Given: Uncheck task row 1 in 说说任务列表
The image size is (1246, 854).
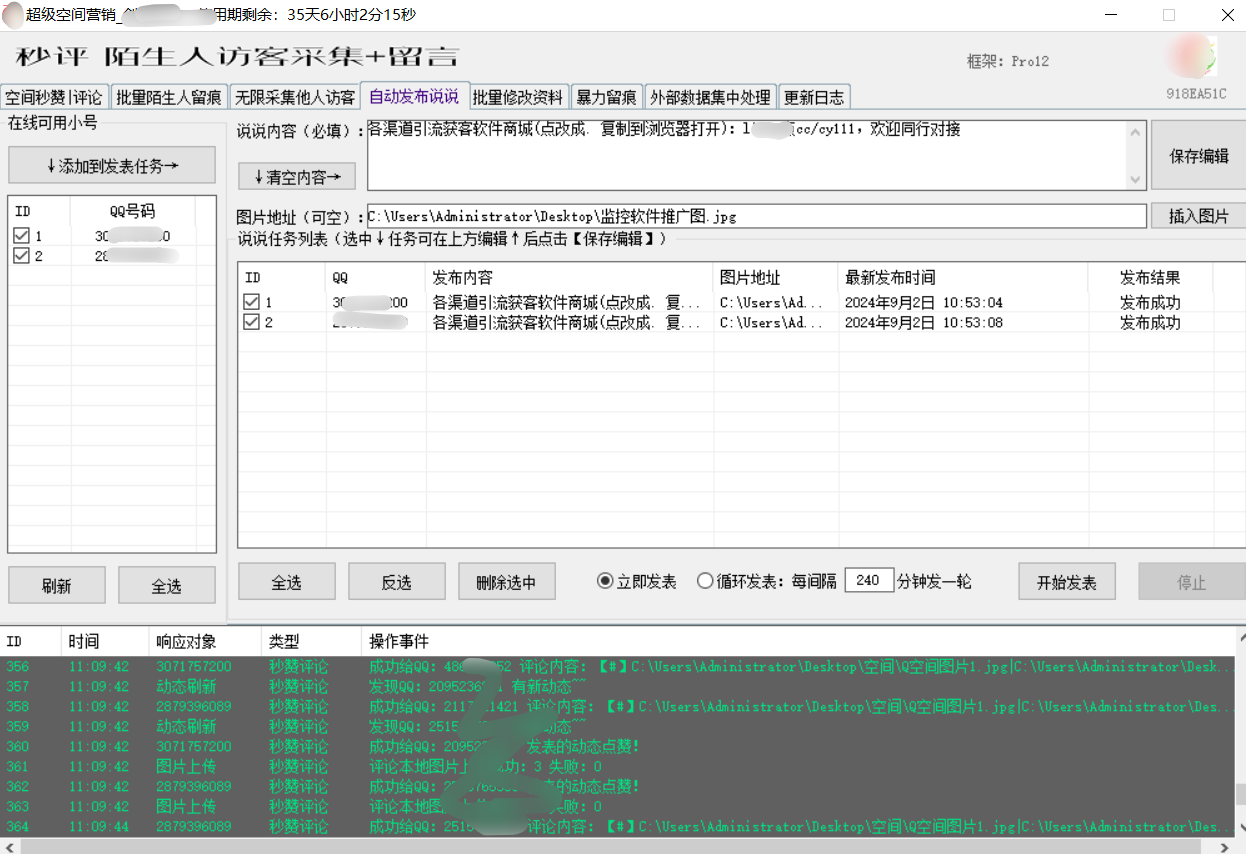Looking at the screenshot, I should (x=252, y=302).
